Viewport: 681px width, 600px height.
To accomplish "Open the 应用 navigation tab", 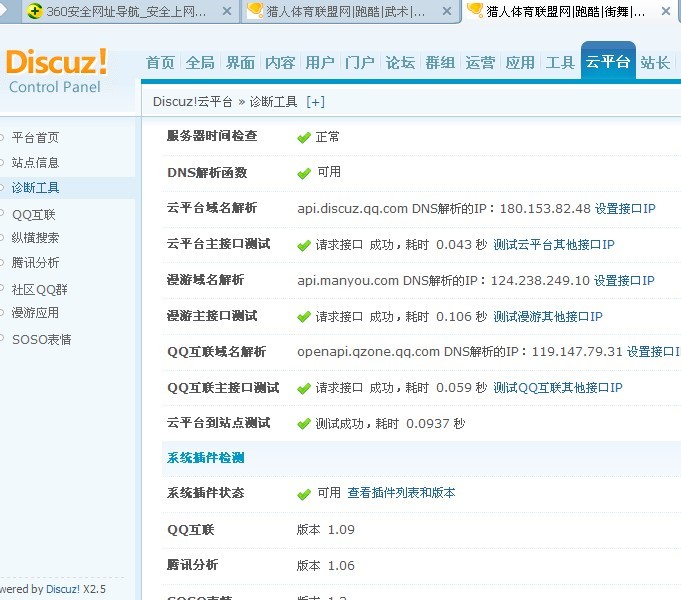I will click(x=520, y=63).
